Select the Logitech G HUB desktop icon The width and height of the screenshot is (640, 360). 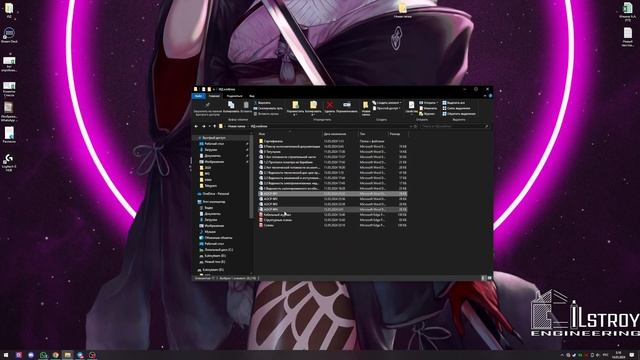pos(9,162)
